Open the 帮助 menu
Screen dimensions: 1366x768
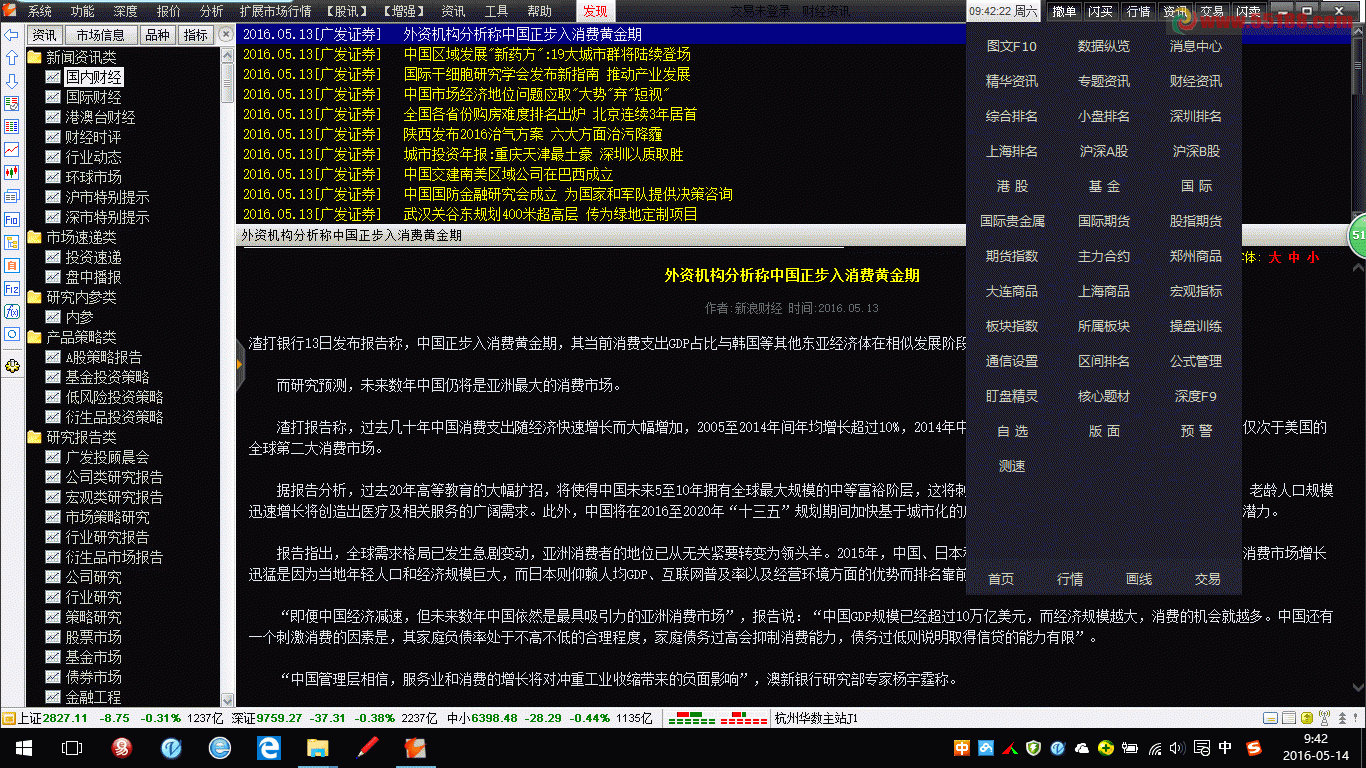(539, 11)
